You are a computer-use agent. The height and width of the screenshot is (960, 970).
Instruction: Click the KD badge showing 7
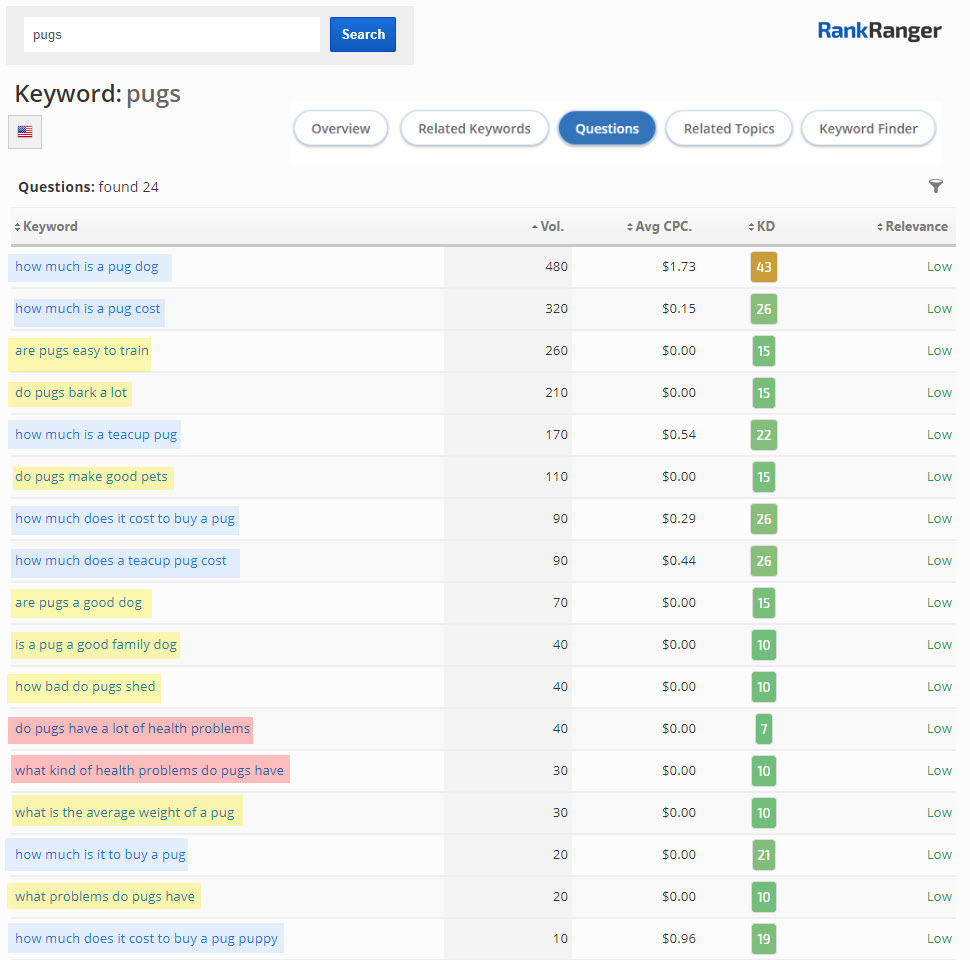coord(763,729)
